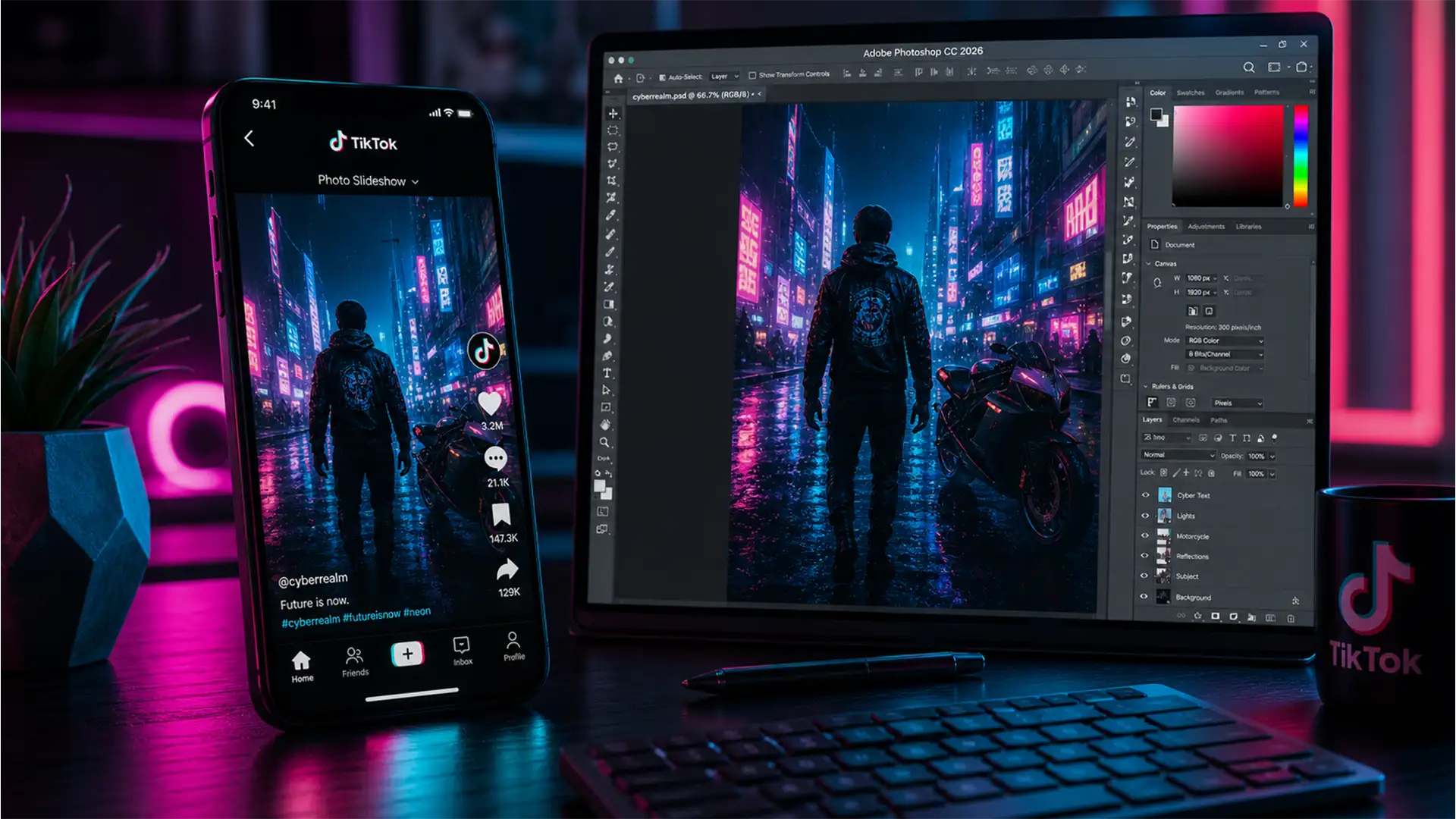Tap the comment bubble icon on TikTok
The width and height of the screenshot is (1456, 819).
tap(495, 458)
